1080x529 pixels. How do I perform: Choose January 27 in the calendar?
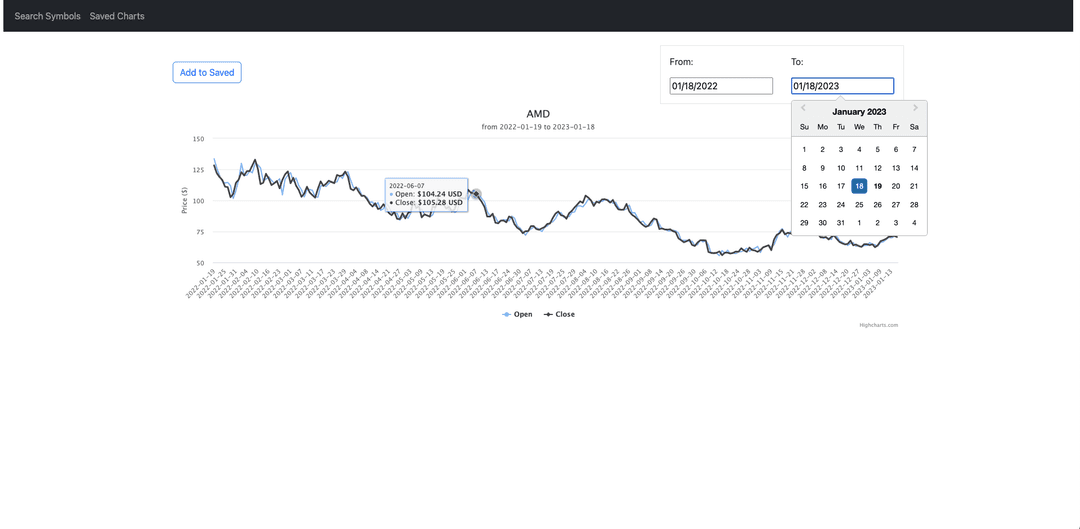[896, 205]
